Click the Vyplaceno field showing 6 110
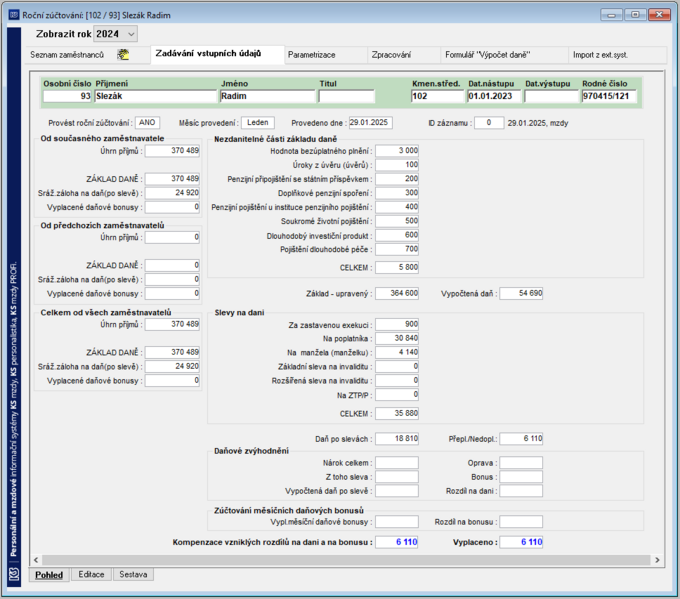The width and height of the screenshot is (680, 599). [x=521, y=542]
